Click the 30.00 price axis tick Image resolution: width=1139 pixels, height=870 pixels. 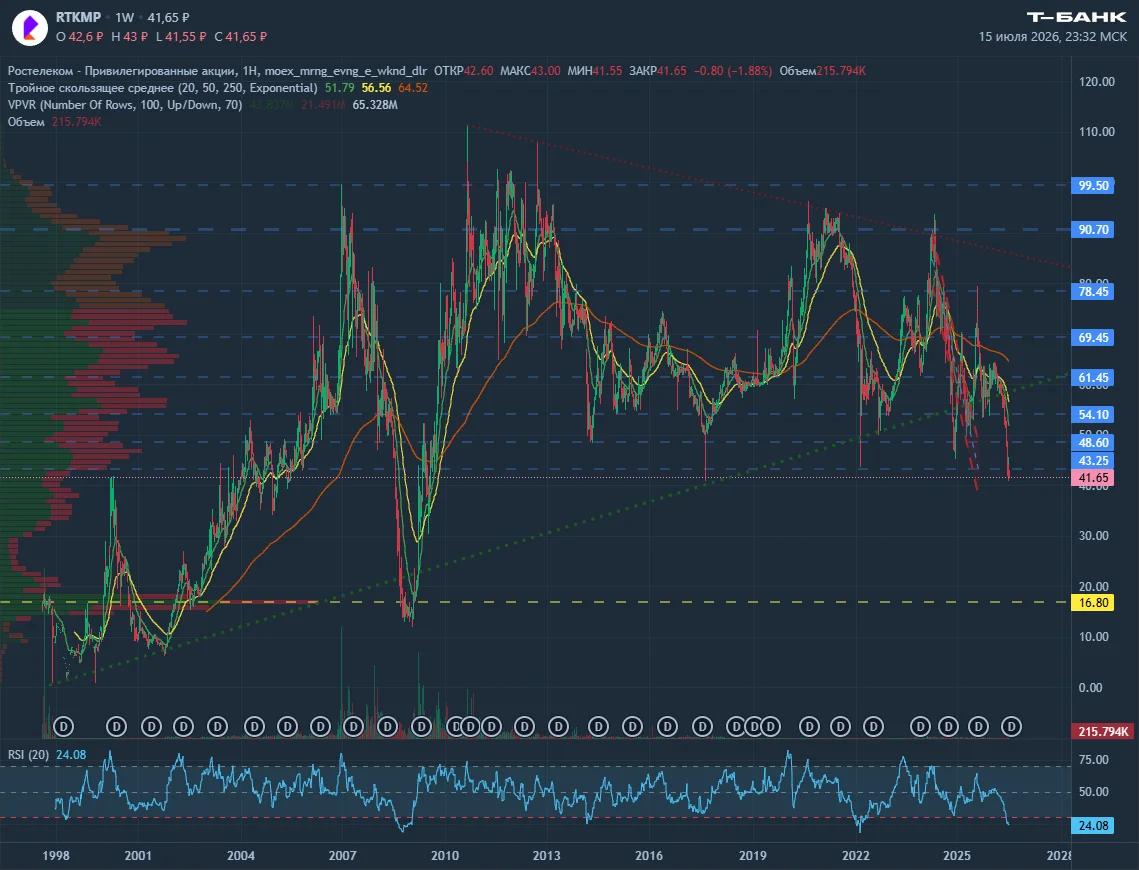coord(1094,536)
